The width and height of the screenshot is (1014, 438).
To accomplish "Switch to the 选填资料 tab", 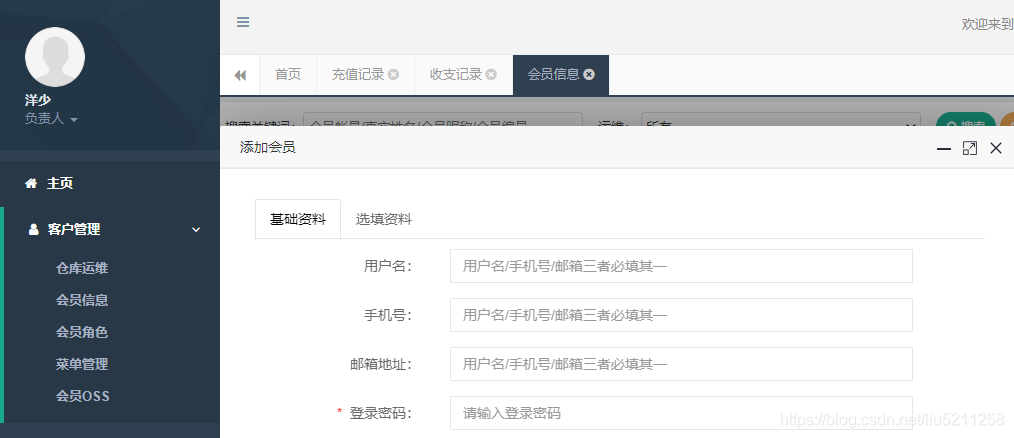I will (384, 219).
